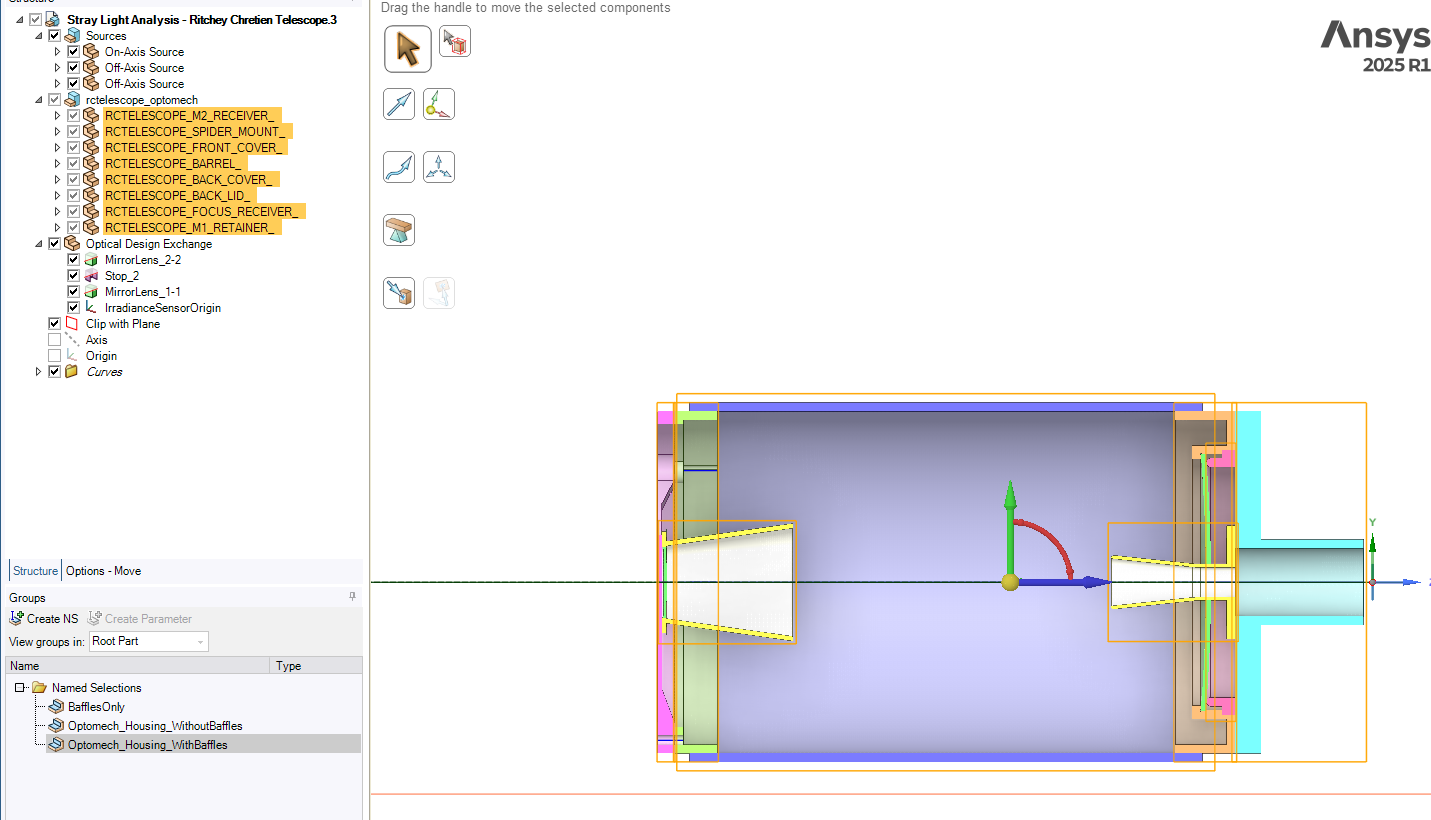Activate the Fulcrum tool guide
The image size is (1431, 820).
pyautogui.click(x=399, y=230)
